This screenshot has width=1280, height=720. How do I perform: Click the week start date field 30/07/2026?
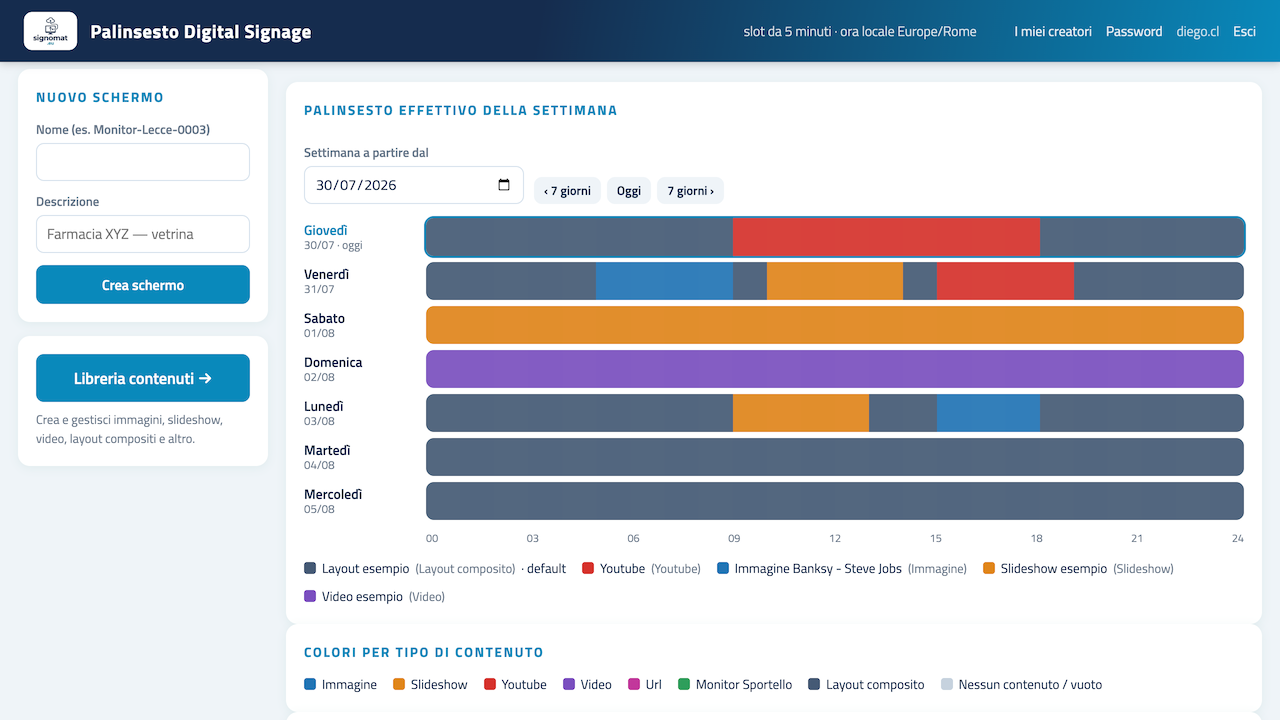[x=414, y=185]
